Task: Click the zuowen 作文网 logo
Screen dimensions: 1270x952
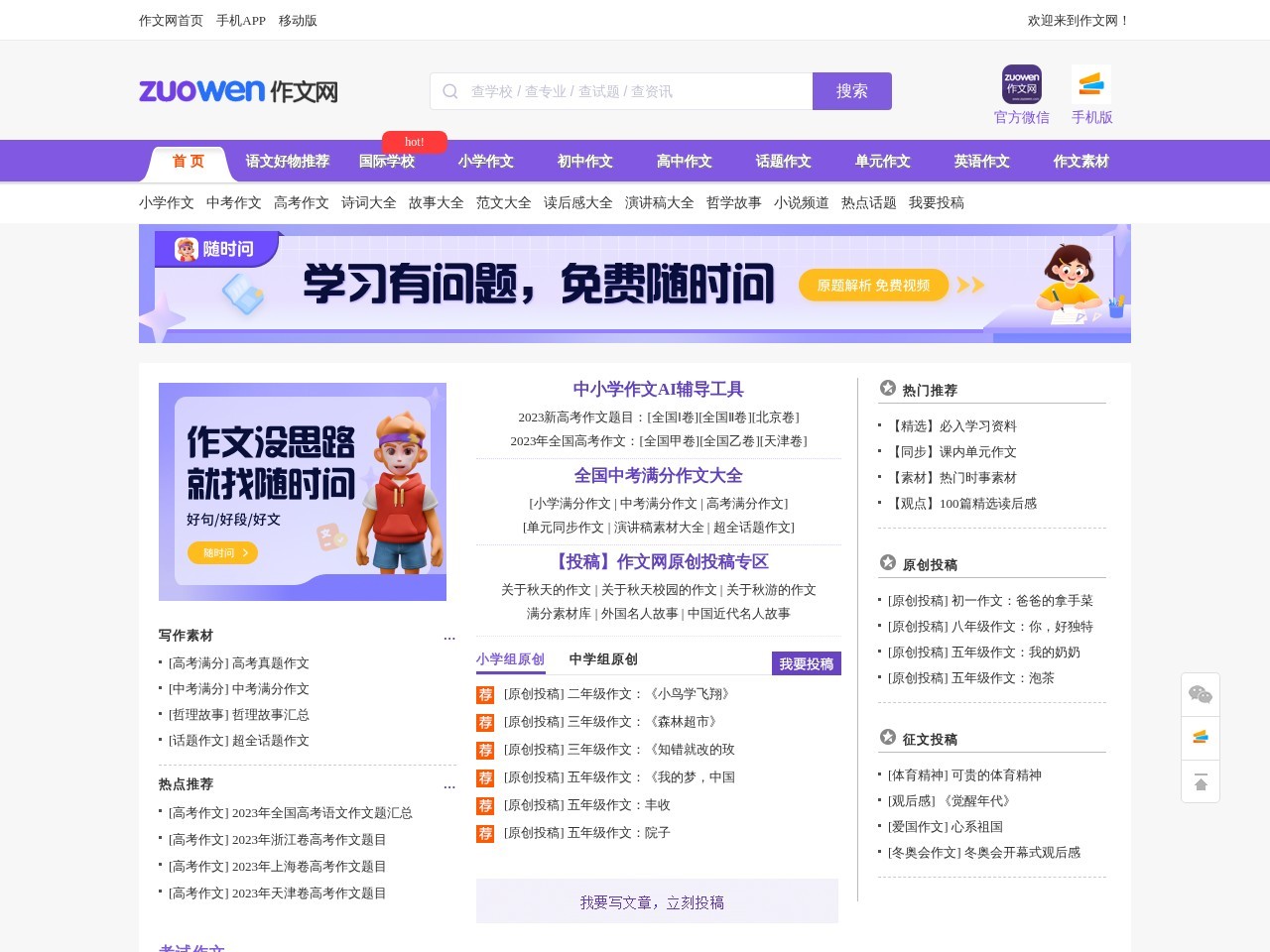Action: tap(237, 90)
